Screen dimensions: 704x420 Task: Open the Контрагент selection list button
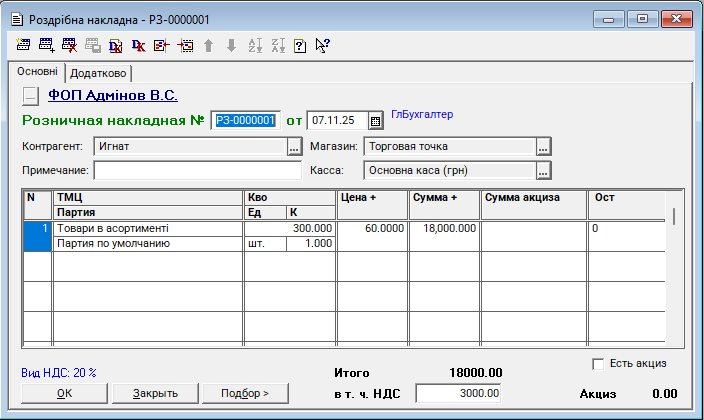(x=294, y=147)
